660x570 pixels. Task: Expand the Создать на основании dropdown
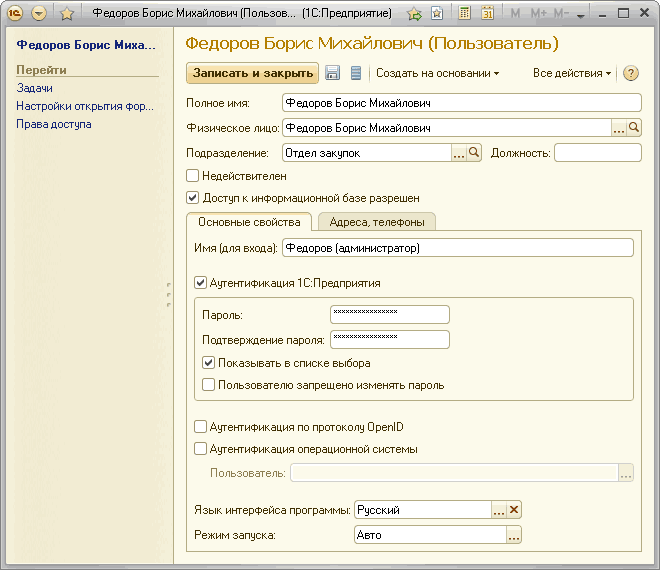coord(437,73)
